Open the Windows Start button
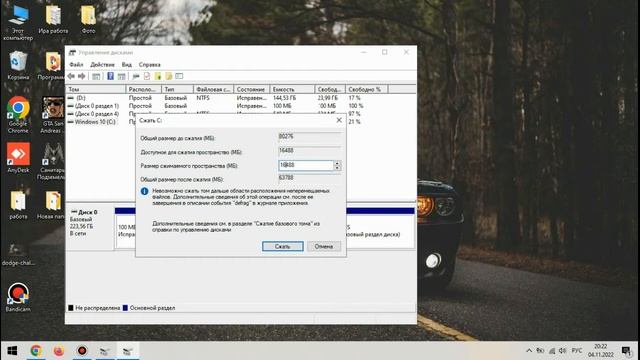This screenshot has height=360, width=640. [12, 351]
